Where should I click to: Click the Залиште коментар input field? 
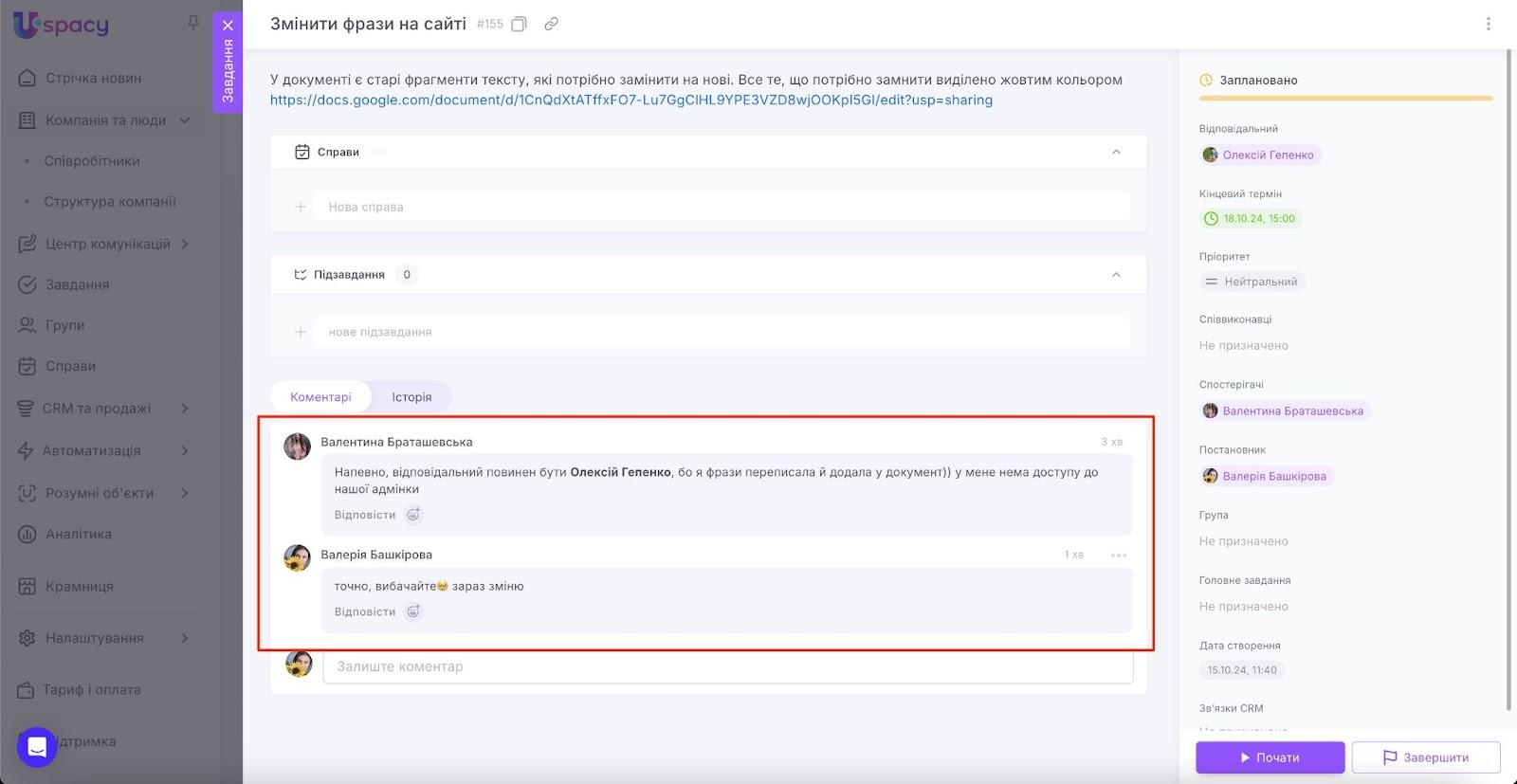[727, 666]
